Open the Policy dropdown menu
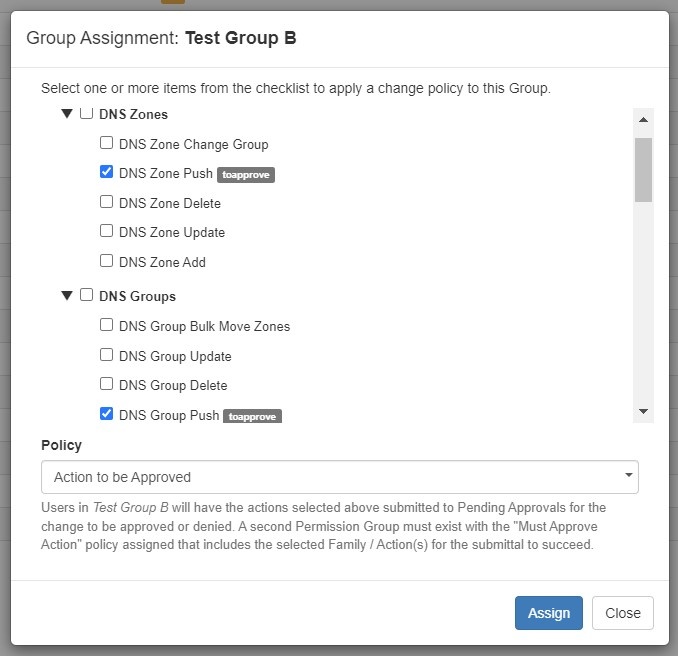 click(x=339, y=477)
